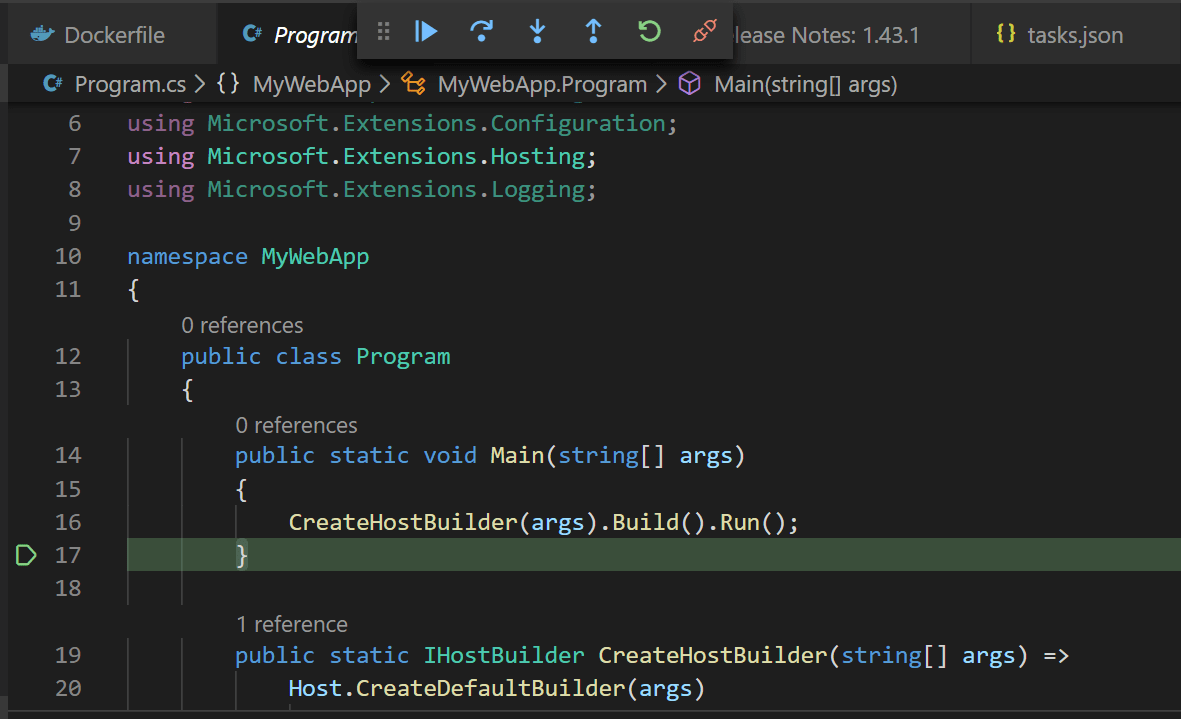This screenshot has height=719, width=1181.
Task: Set a breakpoint in the gutter at line 14
Action: (x=25, y=455)
